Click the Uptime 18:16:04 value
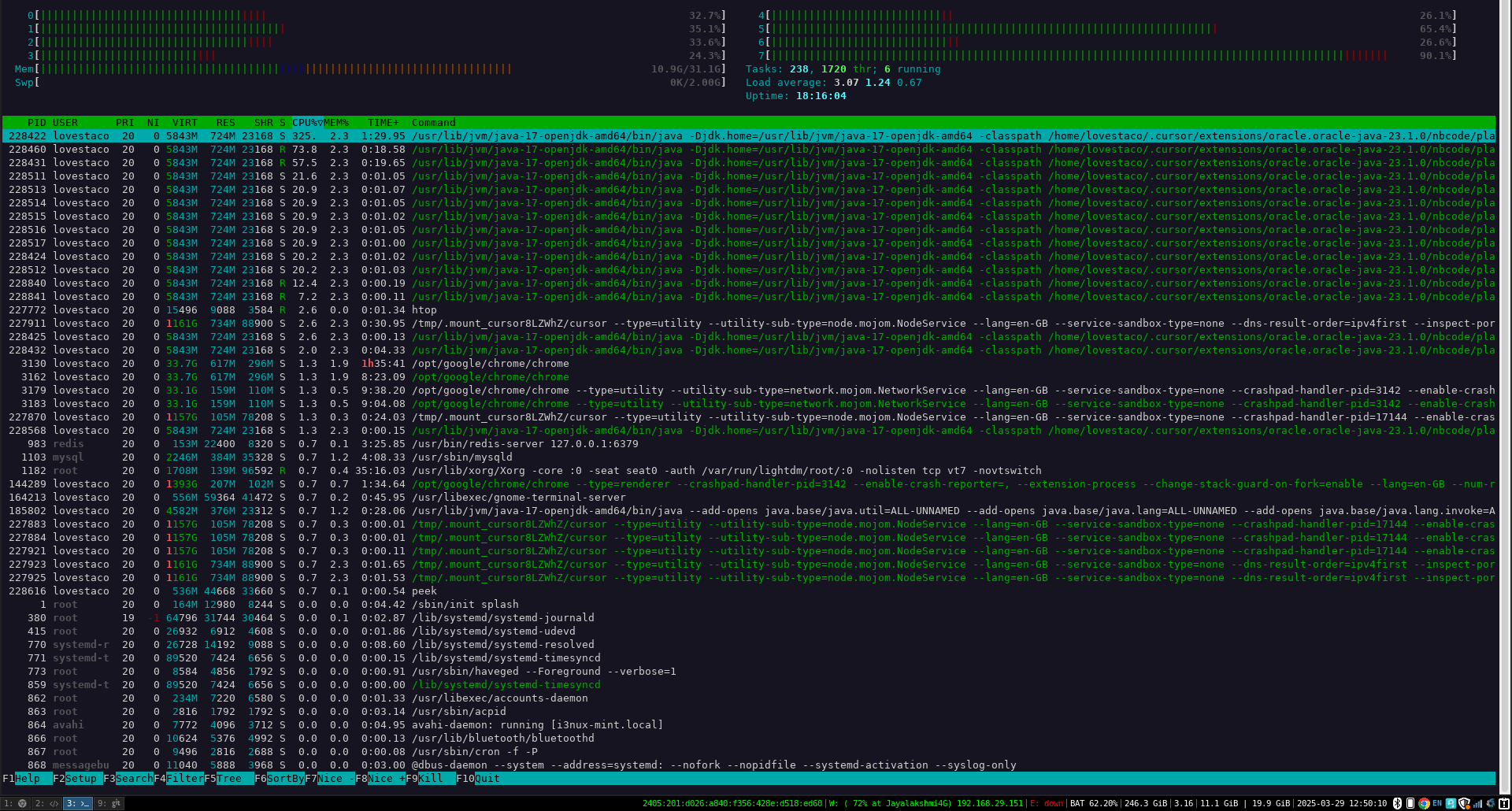The height and width of the screenshot is (811, 1512). 821,96
